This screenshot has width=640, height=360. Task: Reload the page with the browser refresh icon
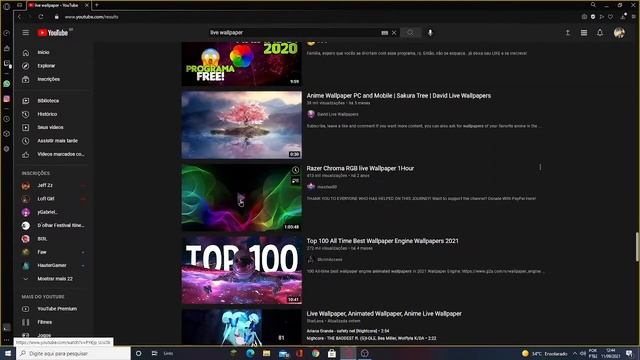(x=41, y=17)
